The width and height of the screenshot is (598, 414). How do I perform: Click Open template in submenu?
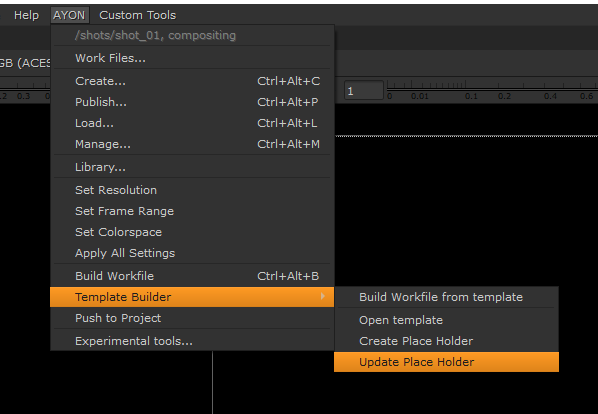[446, 320]
